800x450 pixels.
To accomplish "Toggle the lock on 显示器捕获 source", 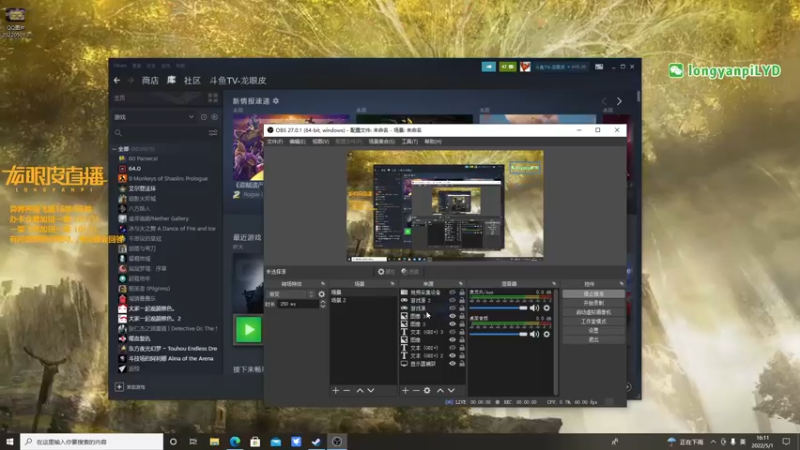I will pos(462,364).
